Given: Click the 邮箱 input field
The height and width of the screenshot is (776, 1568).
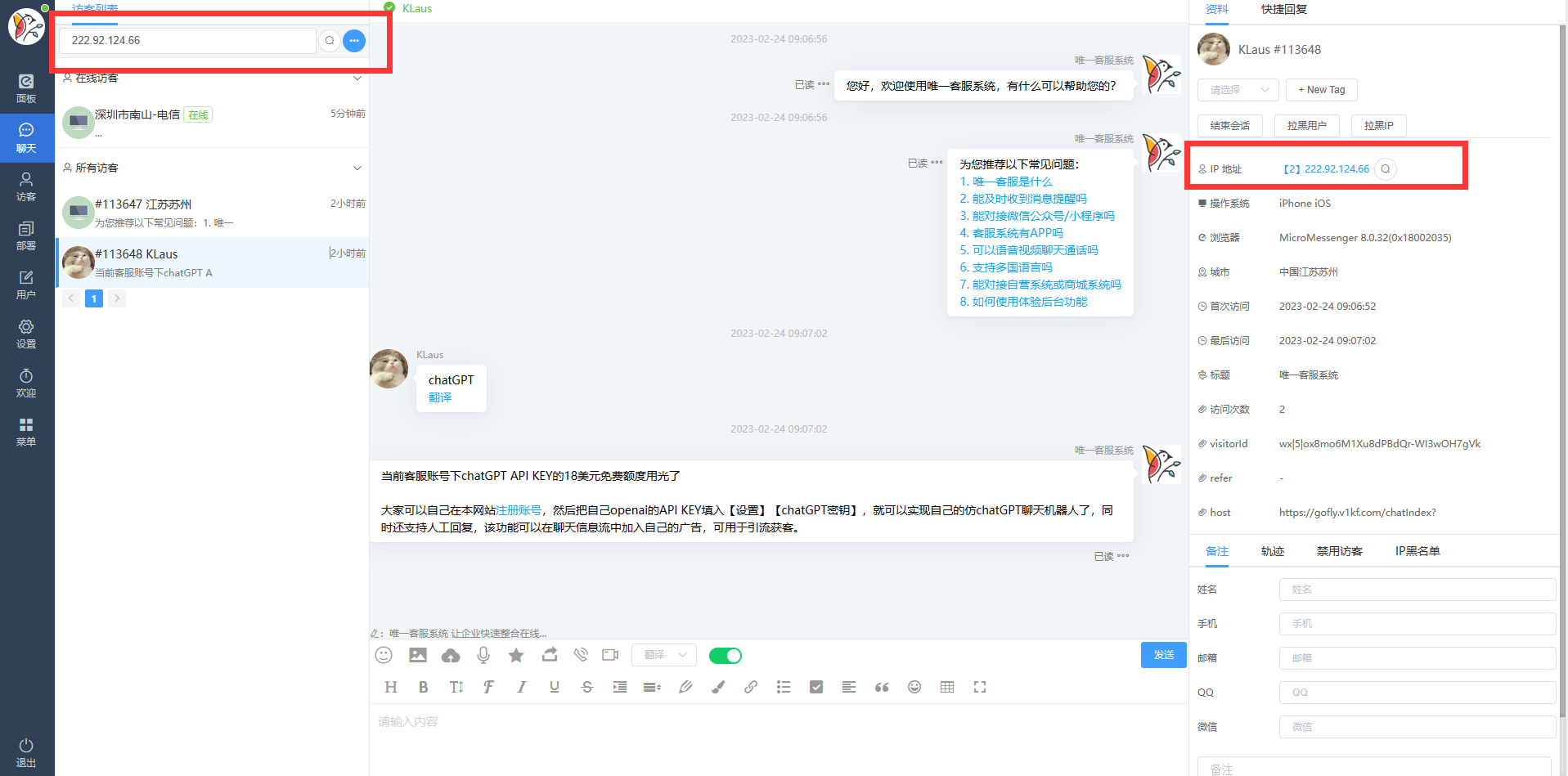Looking at the screenshot, I should click(1417, 658).
